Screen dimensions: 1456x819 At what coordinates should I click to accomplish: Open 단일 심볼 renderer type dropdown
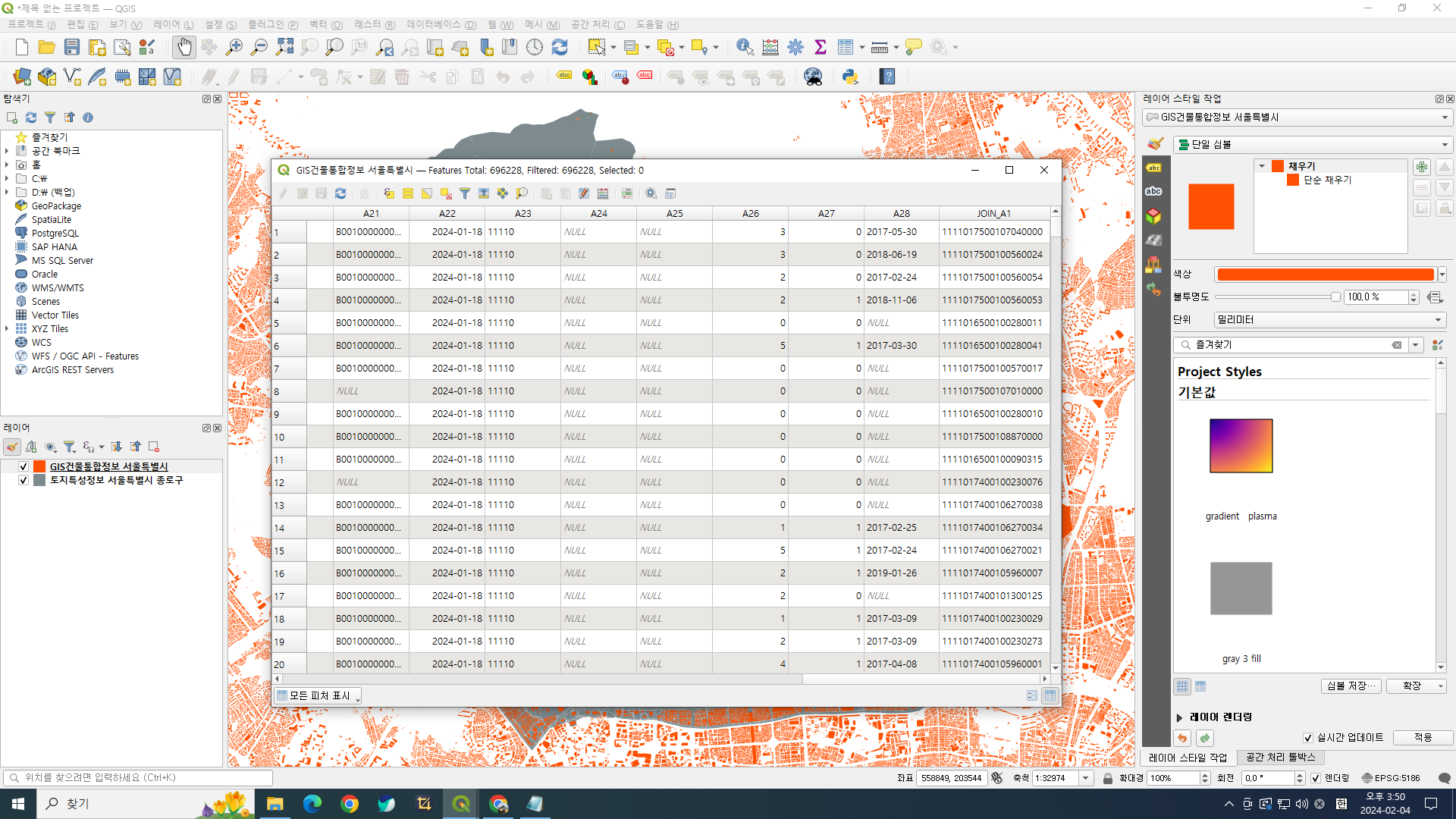(x=1313, y=144)
